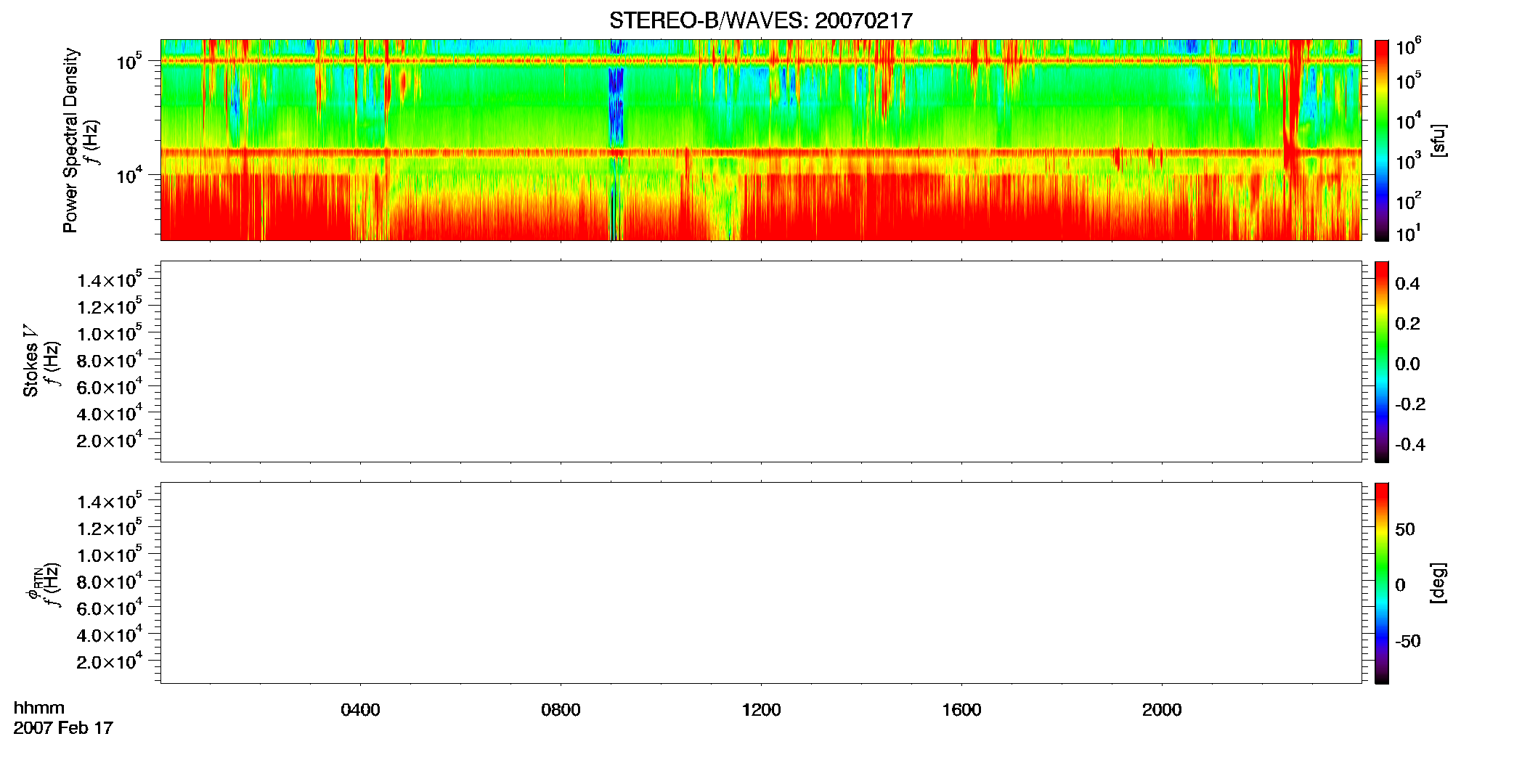The height and width of the screenshot is (784, 1522).
Task: Click the 10^2 tick on sfu color bar
Action: point(1409,200)
